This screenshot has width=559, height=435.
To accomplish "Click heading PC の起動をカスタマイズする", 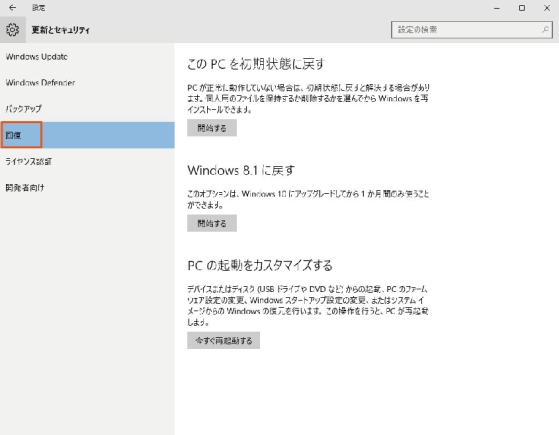I will pyautogui.click(x=260, y=265).
